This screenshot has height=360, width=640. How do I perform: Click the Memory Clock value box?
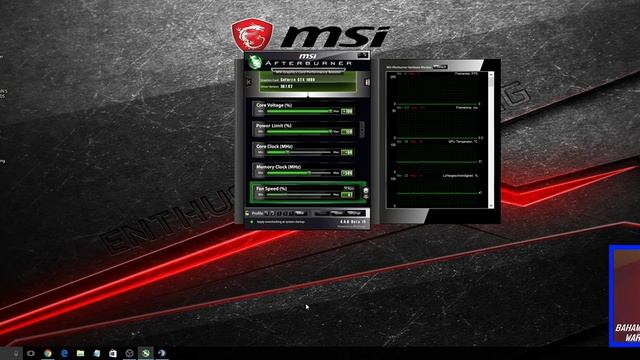pyautogui.click(x=347, y=173)
